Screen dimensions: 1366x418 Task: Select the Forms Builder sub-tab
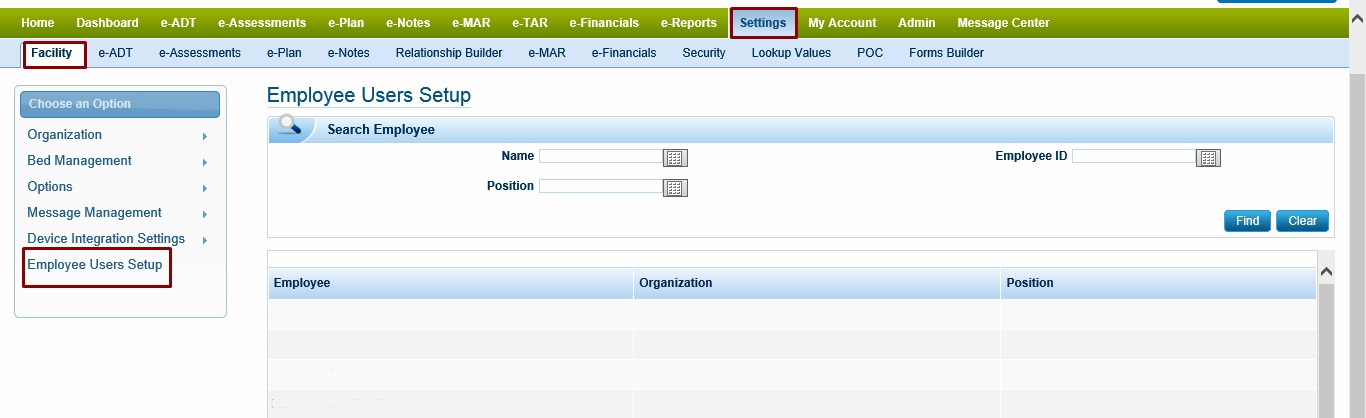946,53
